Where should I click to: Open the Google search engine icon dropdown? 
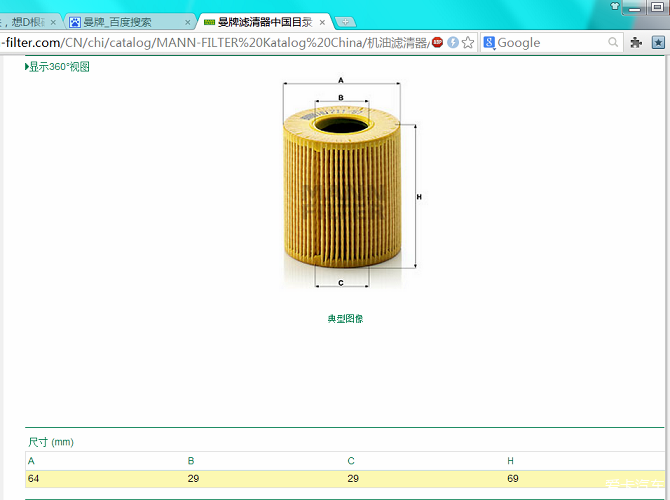click(489, 43)
